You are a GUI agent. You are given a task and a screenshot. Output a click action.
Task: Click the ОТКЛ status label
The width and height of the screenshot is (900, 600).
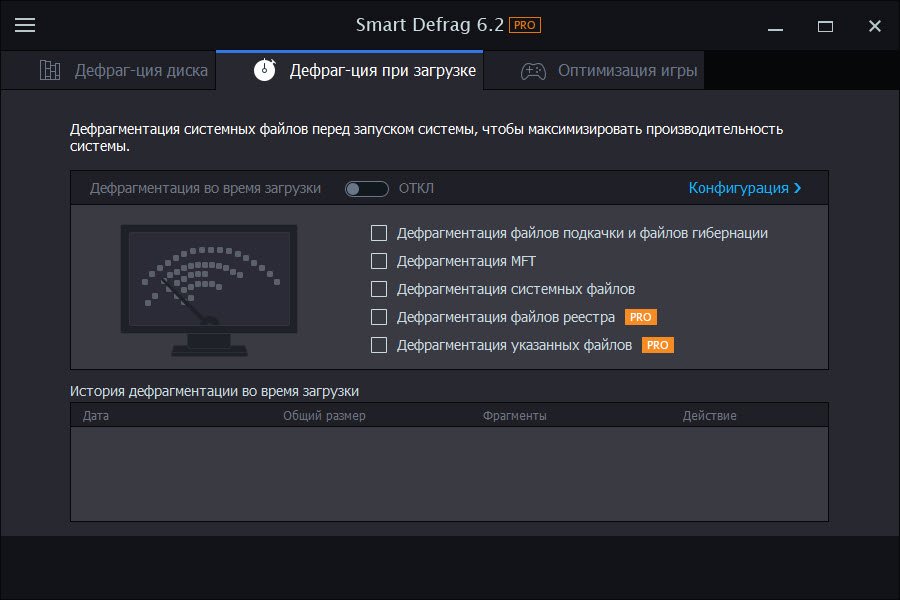[416, 188]
